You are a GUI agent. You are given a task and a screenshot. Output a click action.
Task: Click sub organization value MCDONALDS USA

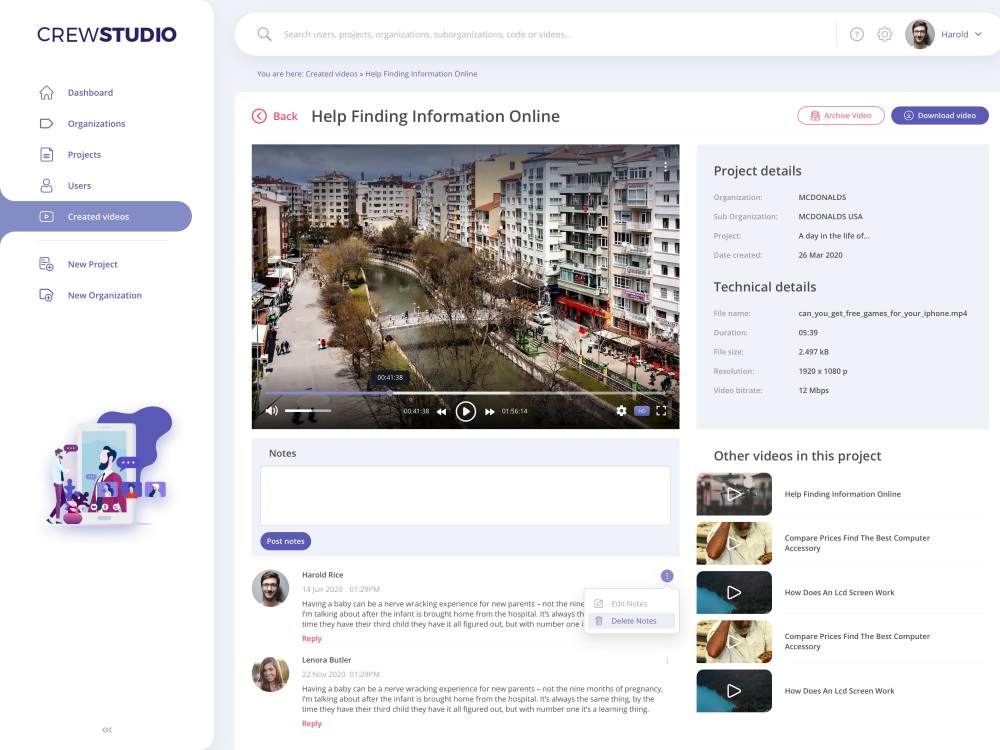[x=830, y=216]
